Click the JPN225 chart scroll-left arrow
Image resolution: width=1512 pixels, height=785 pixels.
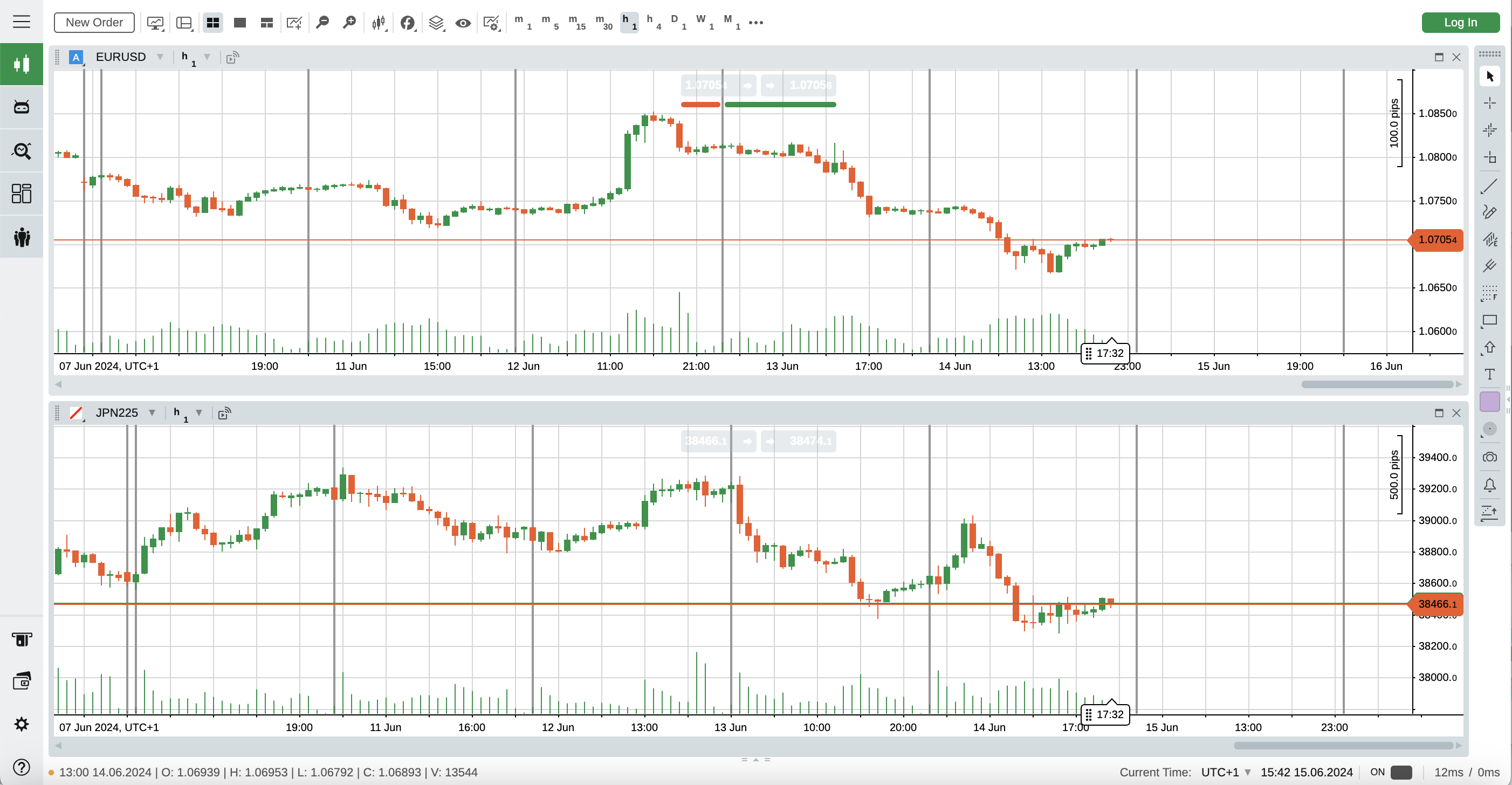pyautogui.click(x=58, y=745)
